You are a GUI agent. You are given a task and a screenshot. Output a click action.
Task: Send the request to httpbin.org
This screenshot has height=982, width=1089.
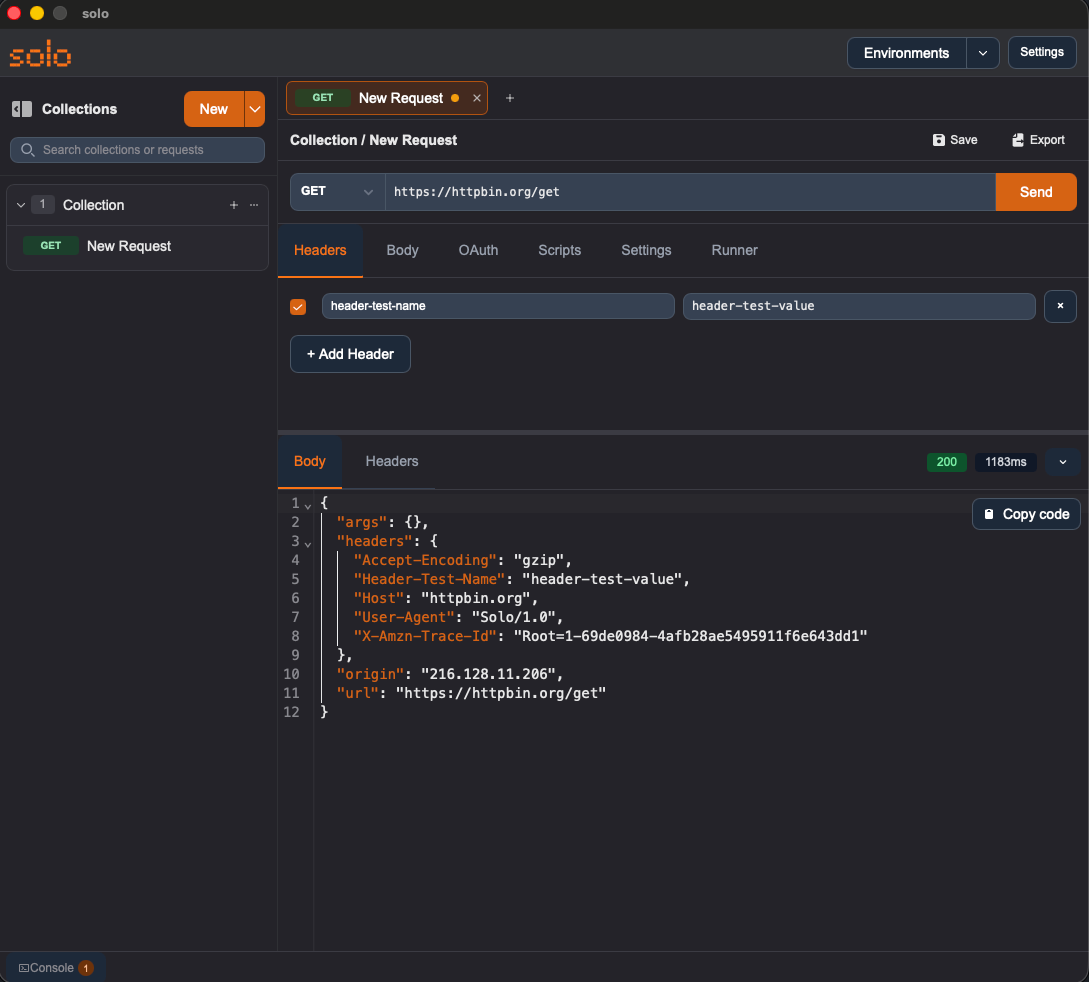(1036, 191)
